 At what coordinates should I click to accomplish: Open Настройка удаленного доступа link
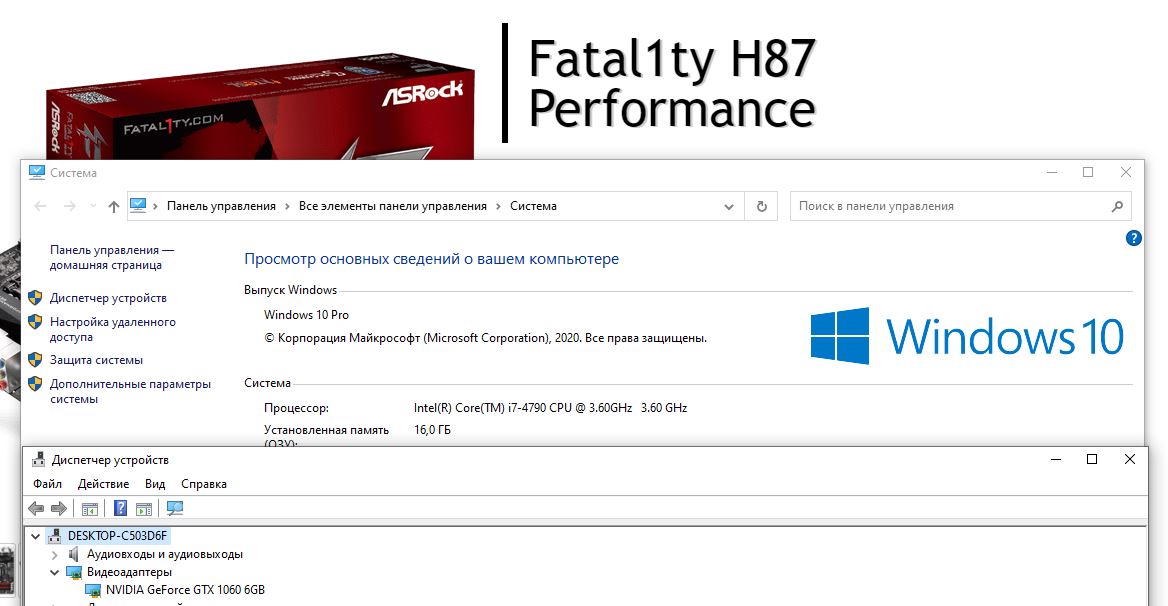point(112,329)
